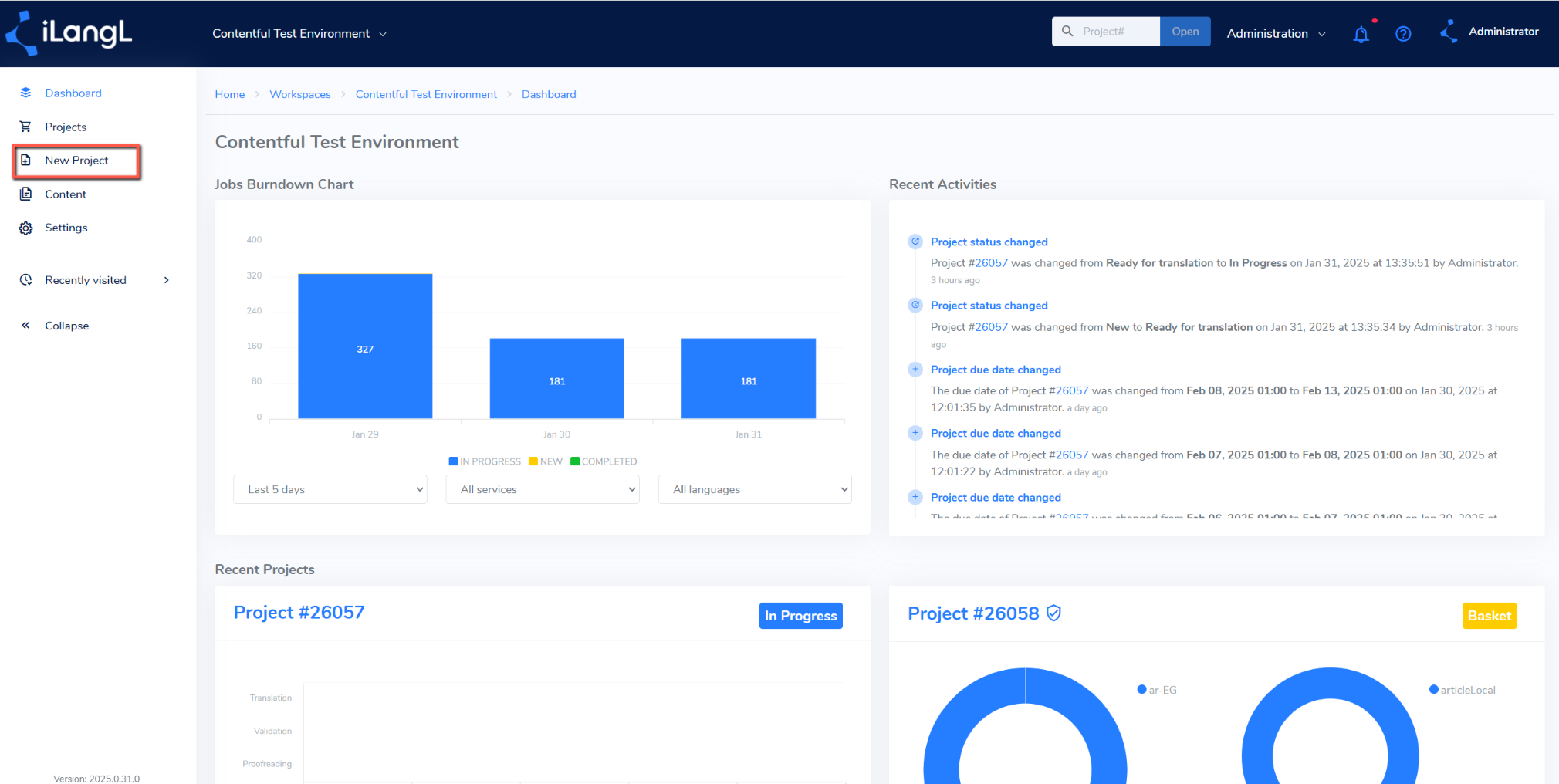Click the Content document icon

(25, 194)
